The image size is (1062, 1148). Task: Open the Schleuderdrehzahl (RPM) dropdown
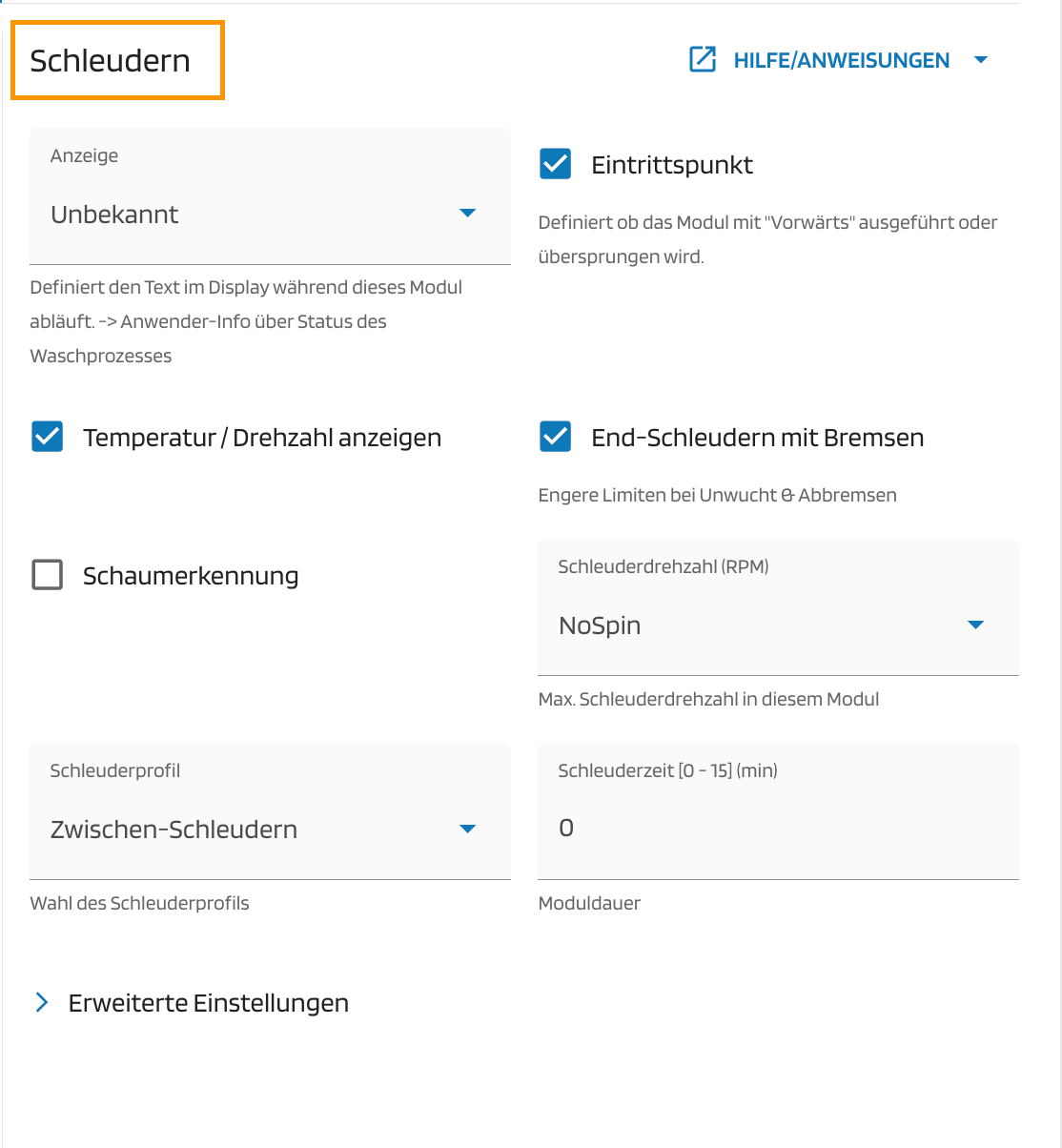point(778,625)
